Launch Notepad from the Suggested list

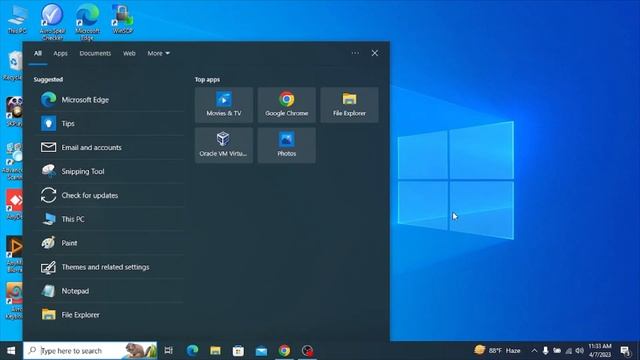(109, 291)
